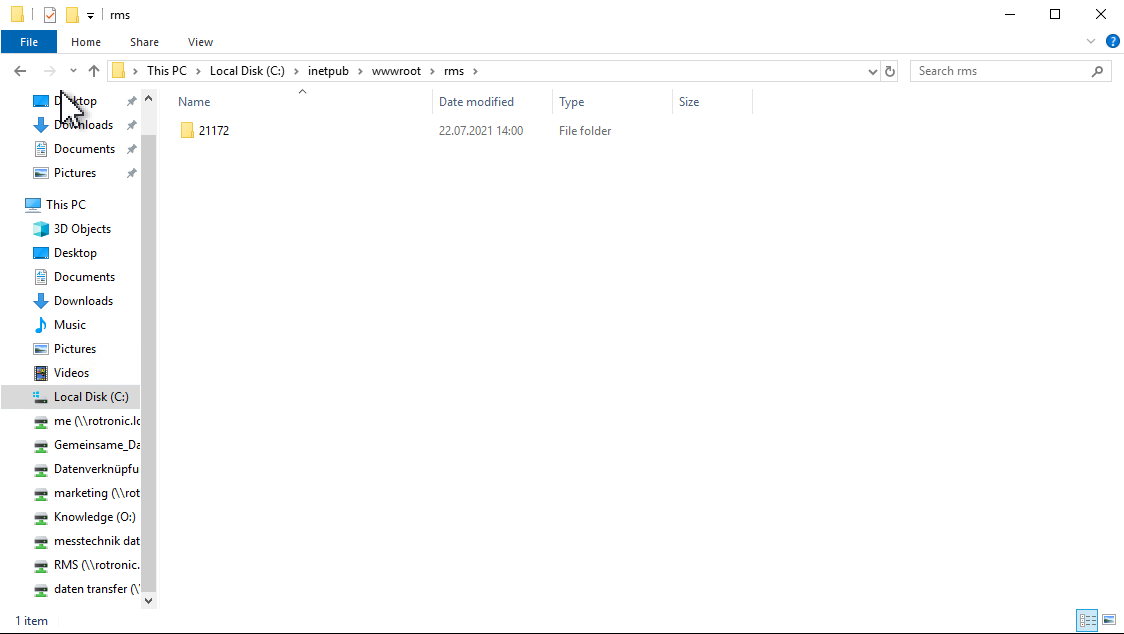Select wwwroot in the address breadcrumb
The height and width of the screenshot is (634, 1124).
(396, 71)
